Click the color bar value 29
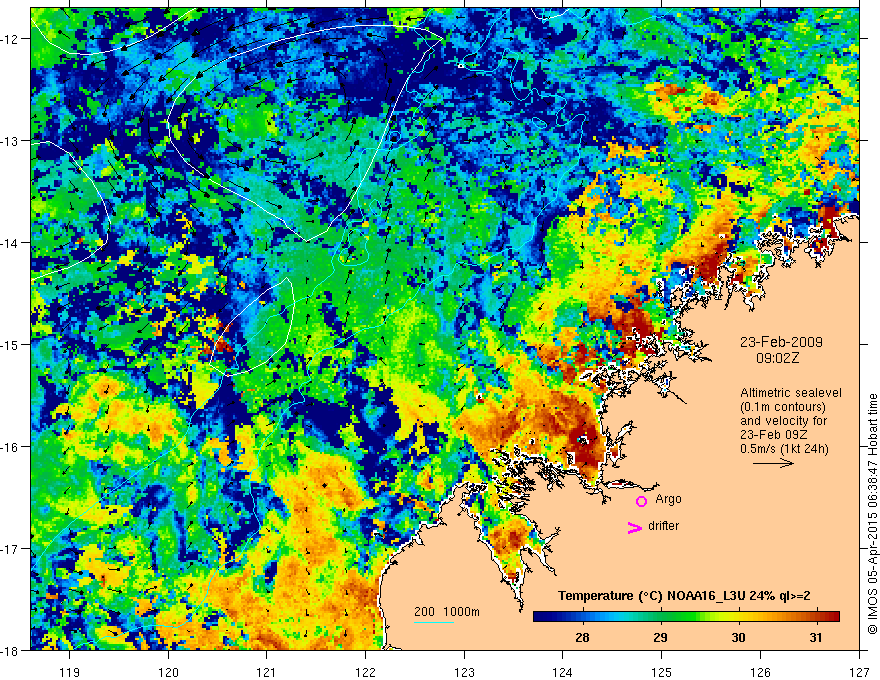 pos(661,637)
